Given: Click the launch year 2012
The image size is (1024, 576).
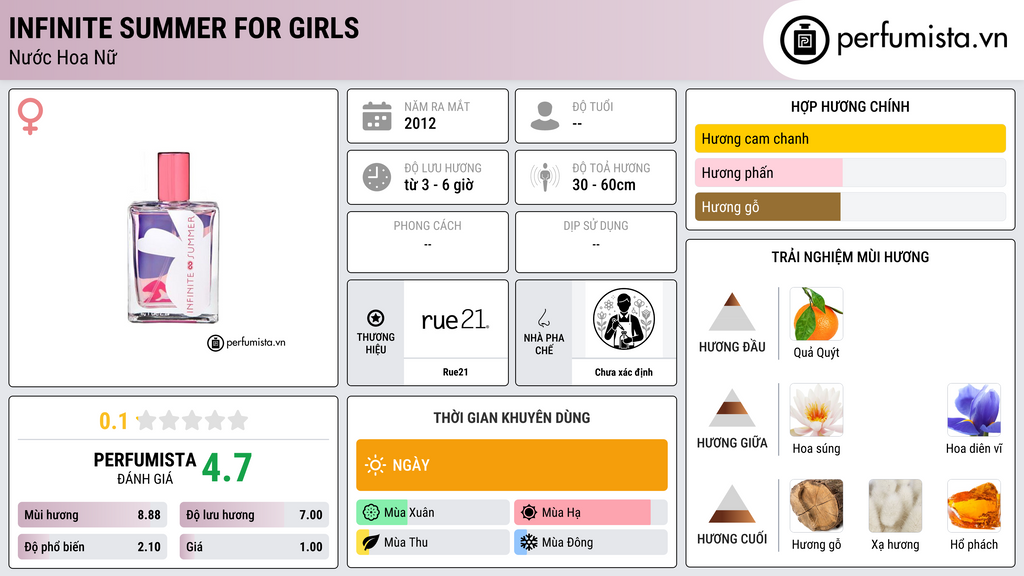Looking at the screenshot, I should pyautogui.click(x=420, y=123).
